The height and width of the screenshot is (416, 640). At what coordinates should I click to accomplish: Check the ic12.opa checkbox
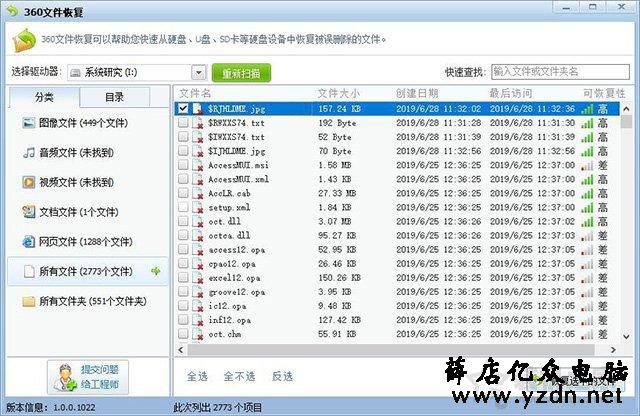(183, 305)
